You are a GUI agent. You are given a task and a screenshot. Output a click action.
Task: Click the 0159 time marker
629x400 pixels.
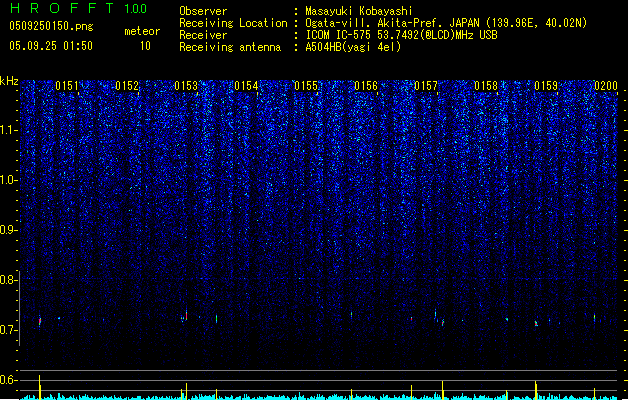pyautogui.click(x=546, y=86)
